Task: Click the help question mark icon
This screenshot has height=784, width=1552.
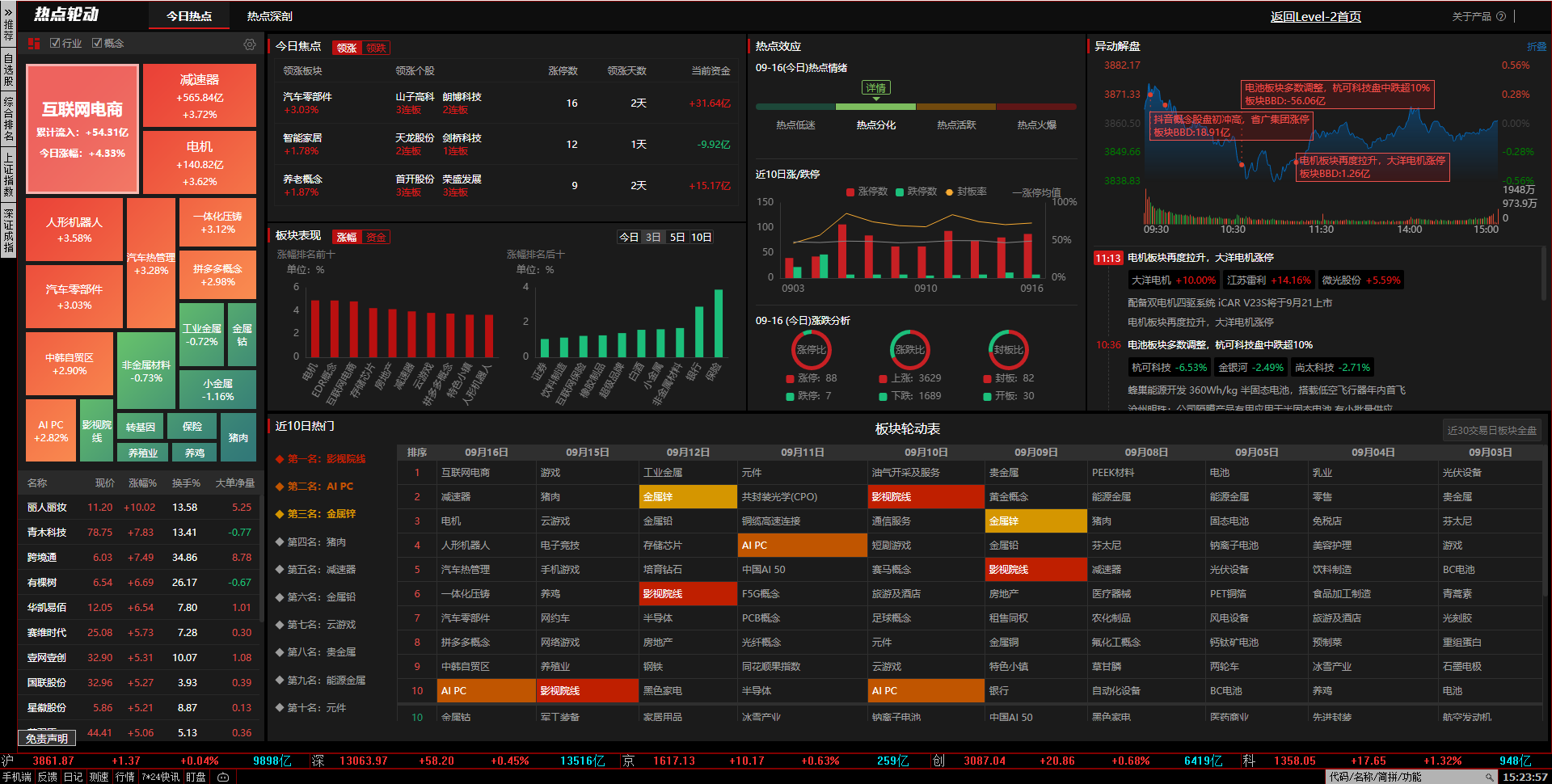Action: click(x=1501, y=16)
